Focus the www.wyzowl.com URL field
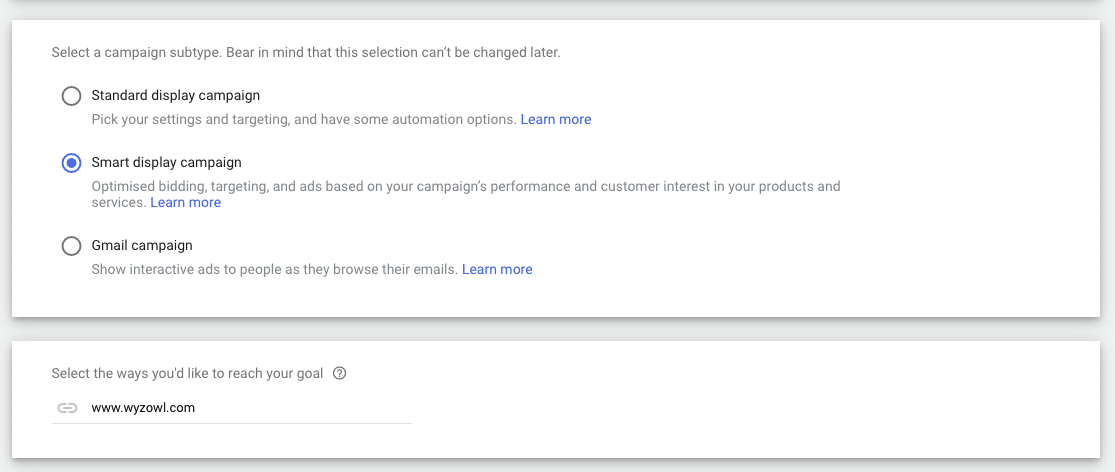Viewport: 1115px width, 472px height. click(x=232, y=408)
